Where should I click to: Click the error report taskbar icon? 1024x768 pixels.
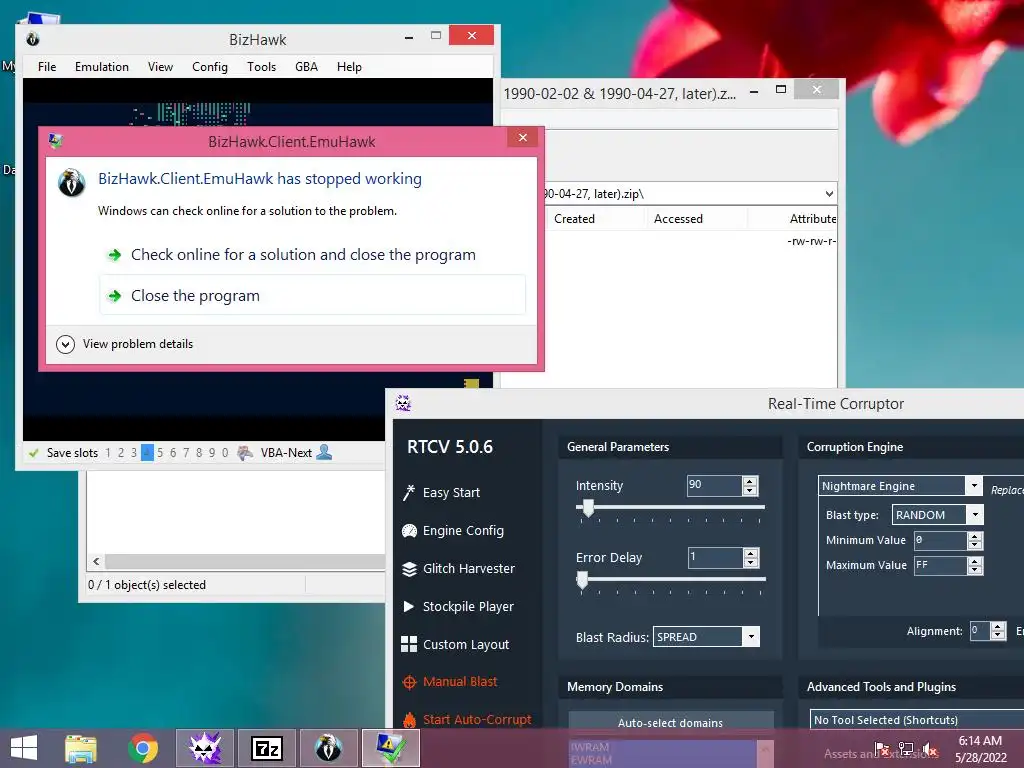[x=391, y=748]
